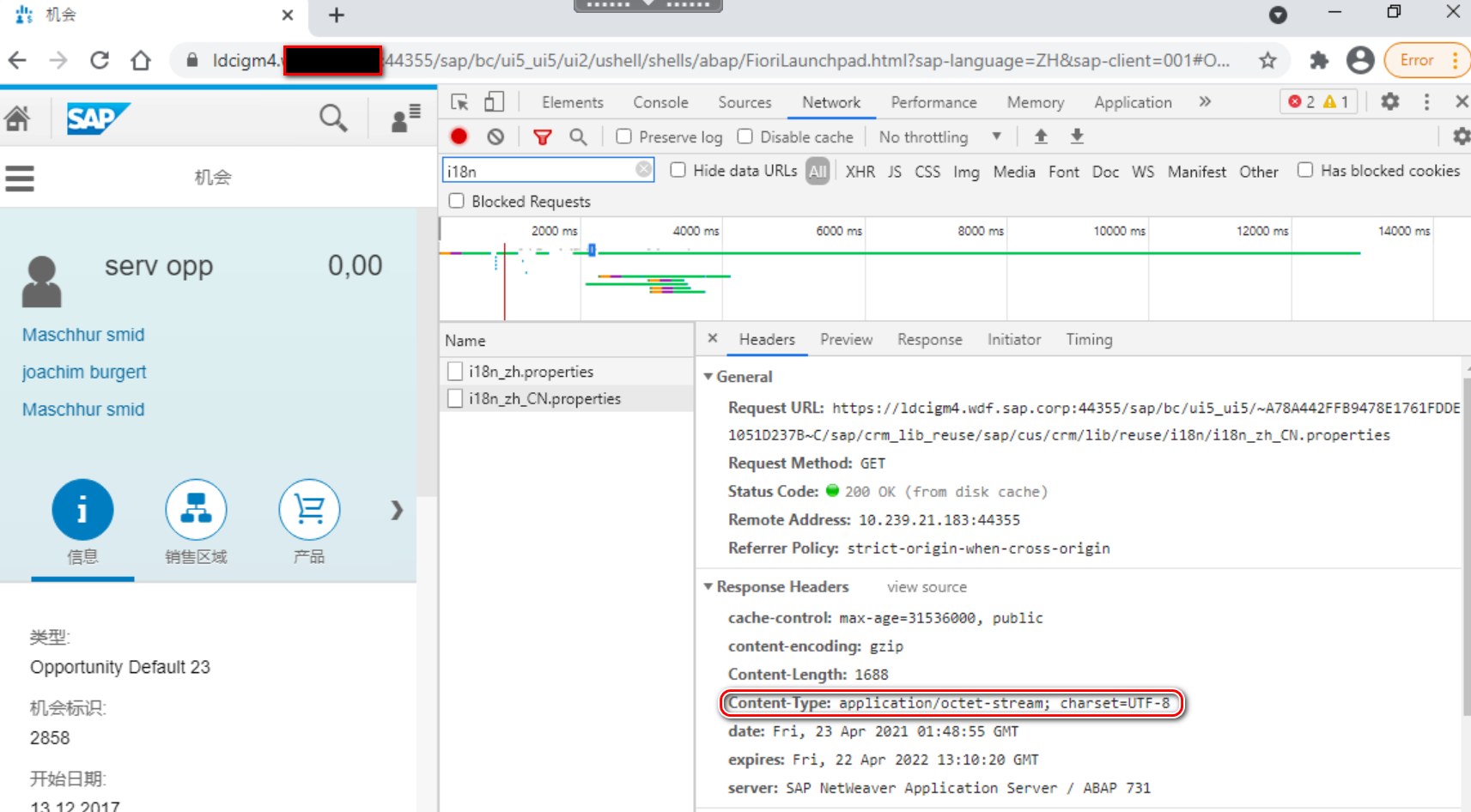1471x812 pixels.
Task: Enable Disable cache checkbox
Action: 745,136
